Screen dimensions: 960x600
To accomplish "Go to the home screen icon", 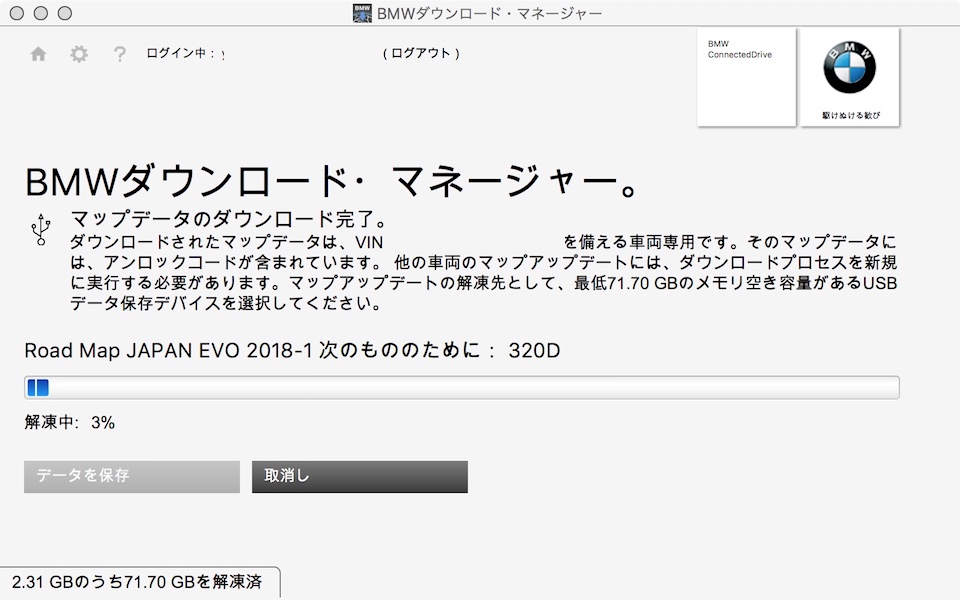I will click(39, 54).
